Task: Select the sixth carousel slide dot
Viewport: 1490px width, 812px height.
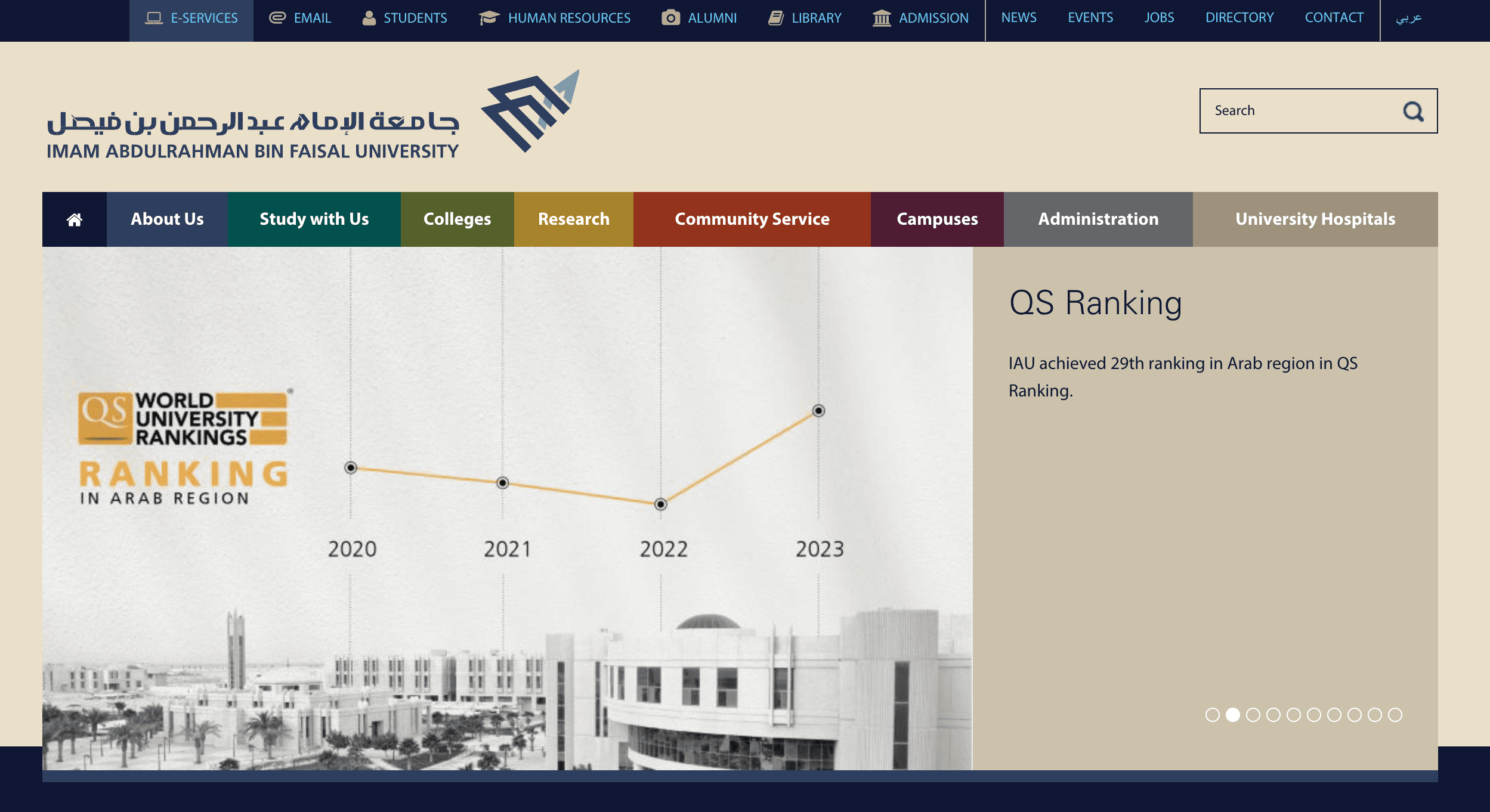Action: [1314, 715]
